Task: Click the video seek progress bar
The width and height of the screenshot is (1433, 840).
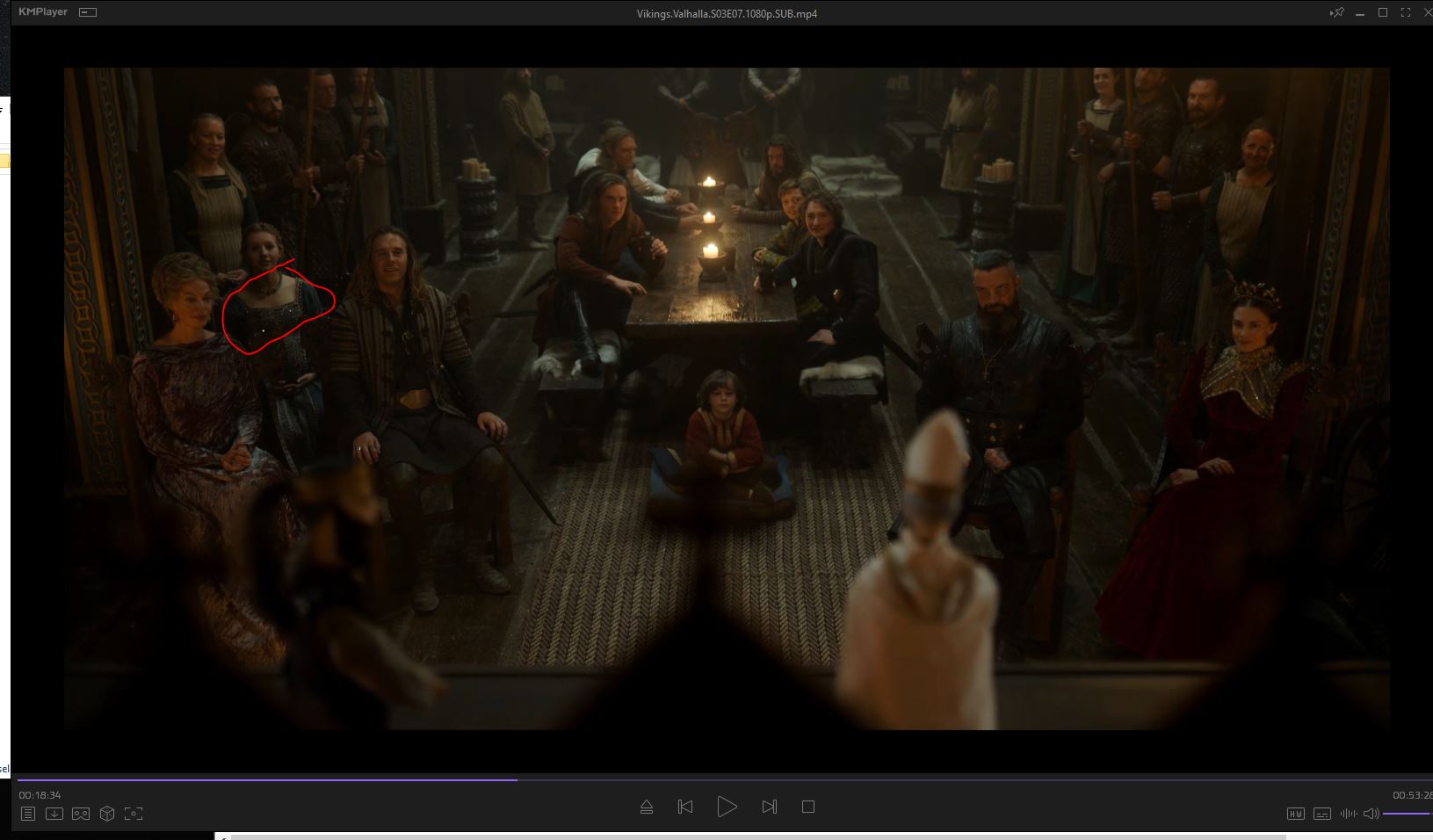Action: [x=703, y=778]
